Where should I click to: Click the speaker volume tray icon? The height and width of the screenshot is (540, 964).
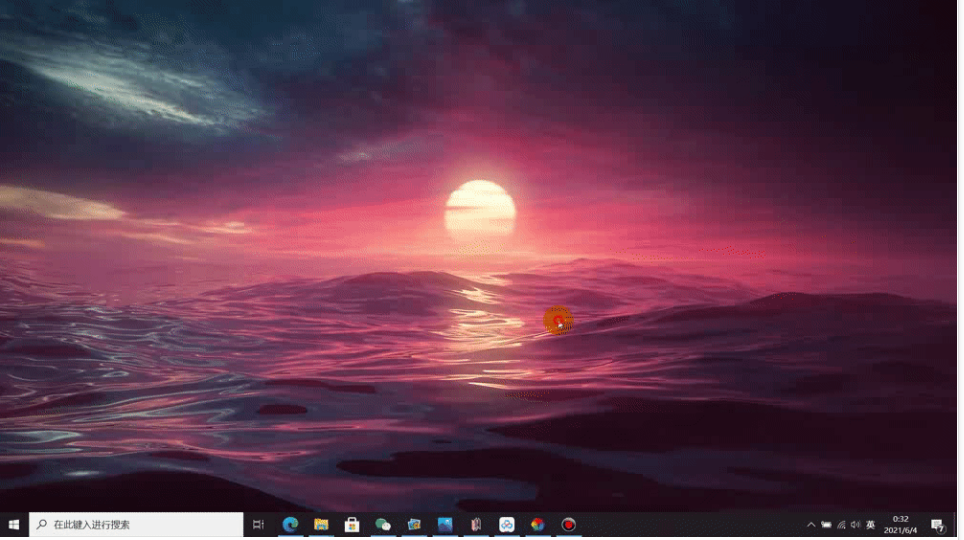tap(855, 525)
